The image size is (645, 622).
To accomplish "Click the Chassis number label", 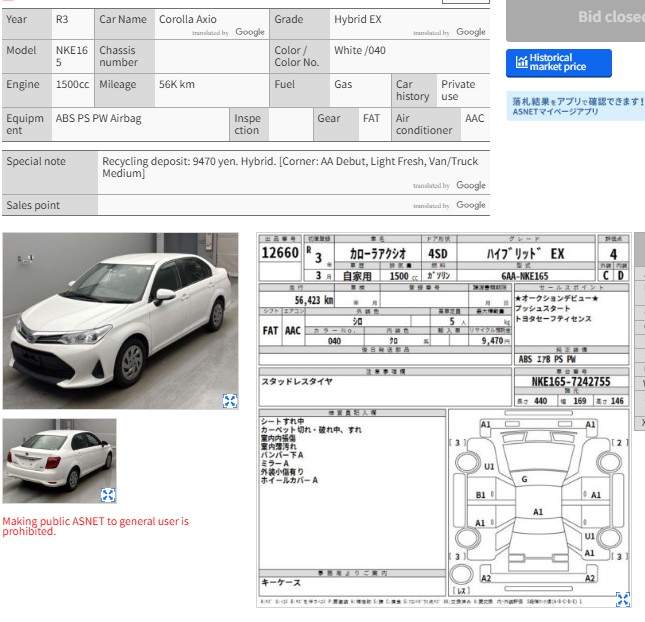I will tap(118, 56).
